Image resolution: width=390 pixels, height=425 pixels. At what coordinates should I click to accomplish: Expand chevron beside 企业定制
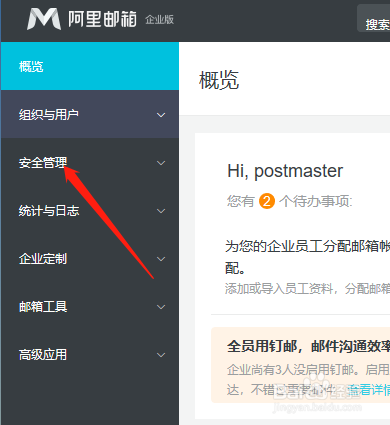161,259
